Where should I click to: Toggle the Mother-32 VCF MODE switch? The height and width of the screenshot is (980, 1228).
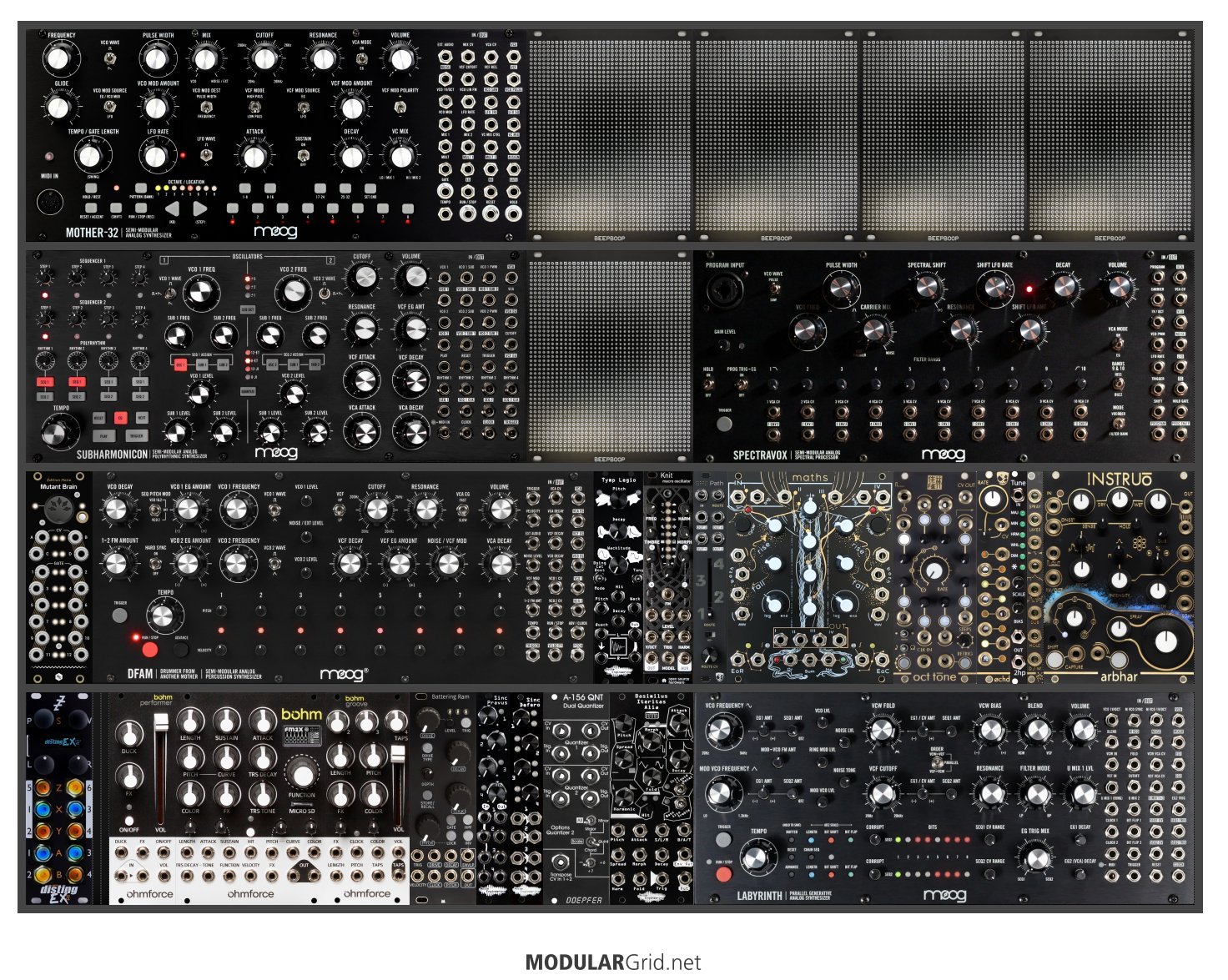[x=254, y=106]
